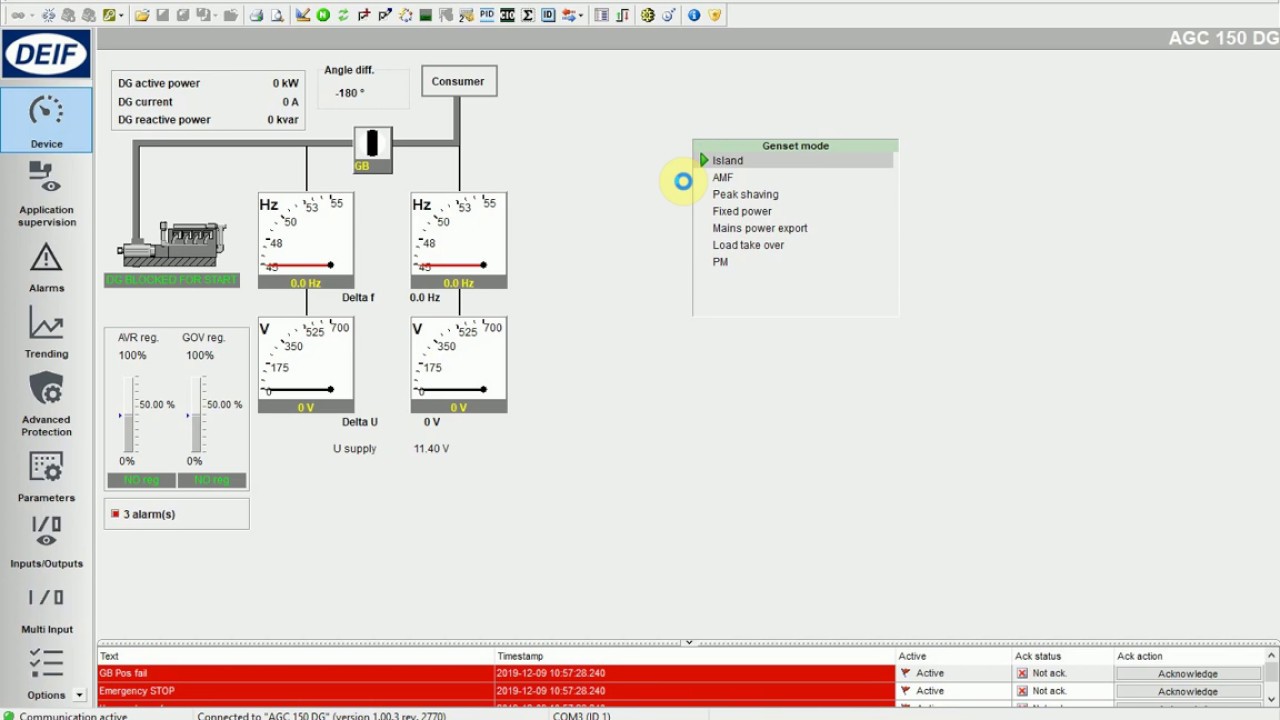Click the AVR reg. slider bar
This screenshot has width=1280, height=720.
[129, 416]
